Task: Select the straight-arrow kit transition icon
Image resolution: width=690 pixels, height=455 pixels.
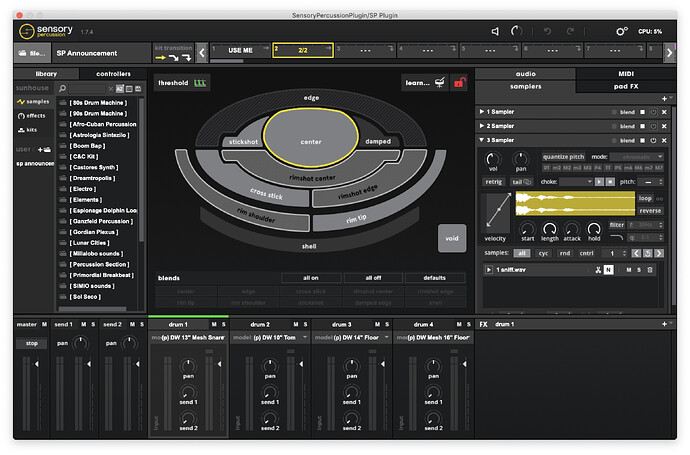Action: coord(160,58)
